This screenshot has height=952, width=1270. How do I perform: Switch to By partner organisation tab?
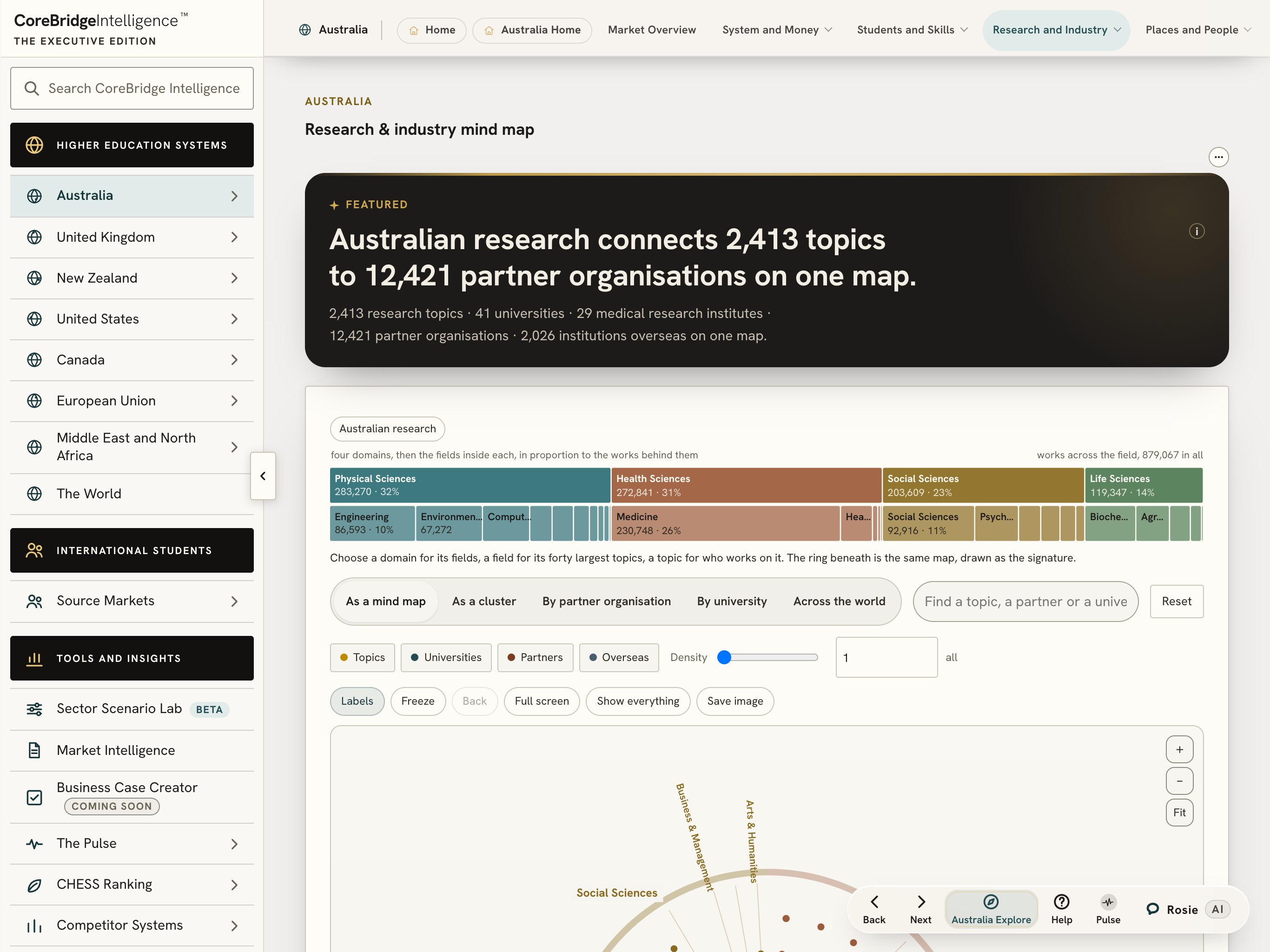[x=606, y=602]
